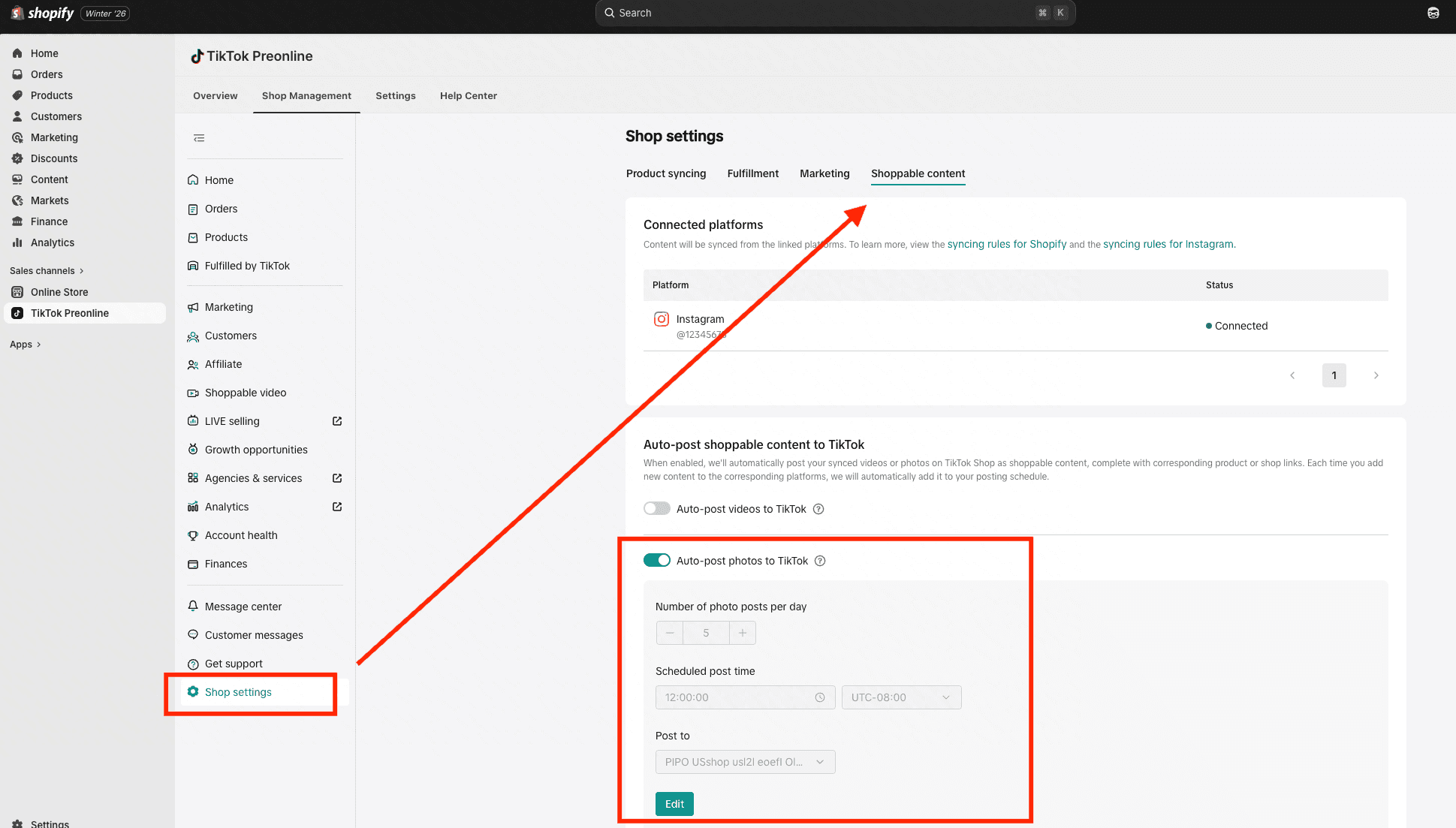Switch to the Product syncing tab
This screenshot has width=1456, height=828.
(x=666, y=173)
